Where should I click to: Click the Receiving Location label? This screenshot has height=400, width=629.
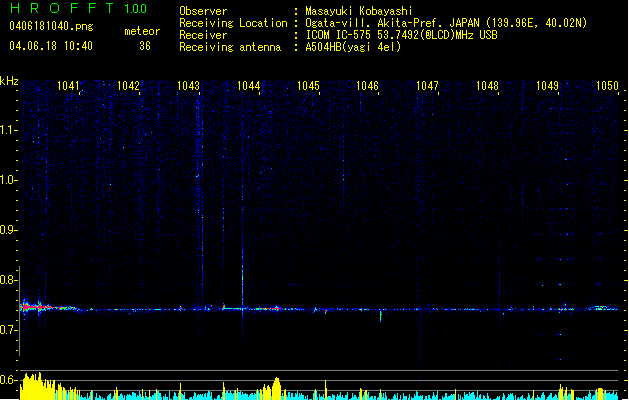233,23
